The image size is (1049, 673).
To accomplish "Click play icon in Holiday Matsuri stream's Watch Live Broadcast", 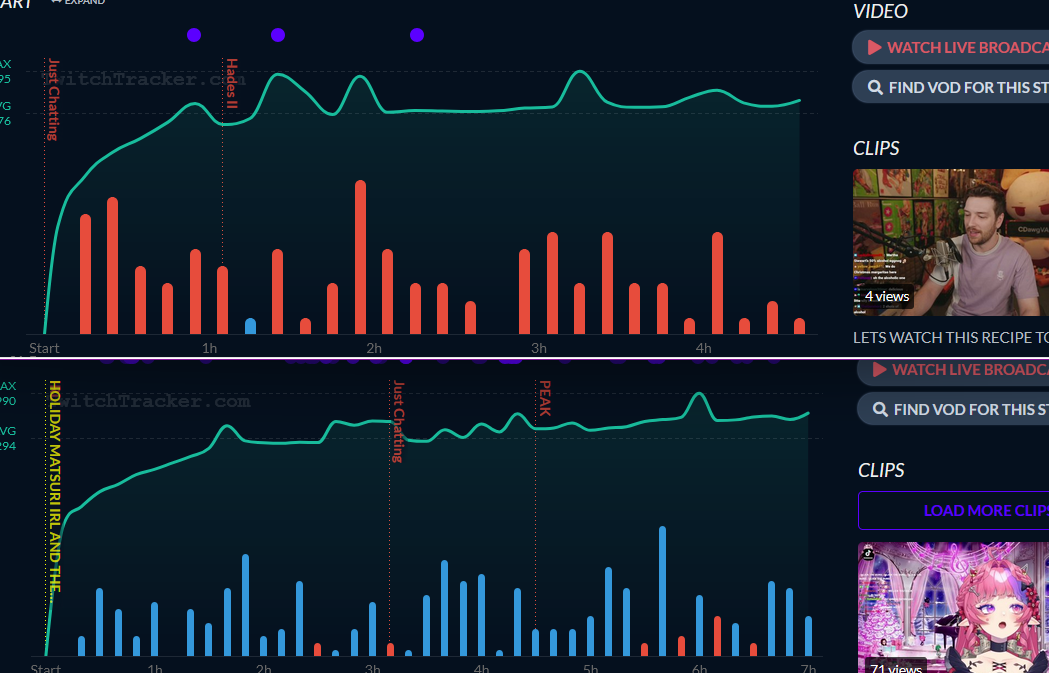I will (879, 369).
